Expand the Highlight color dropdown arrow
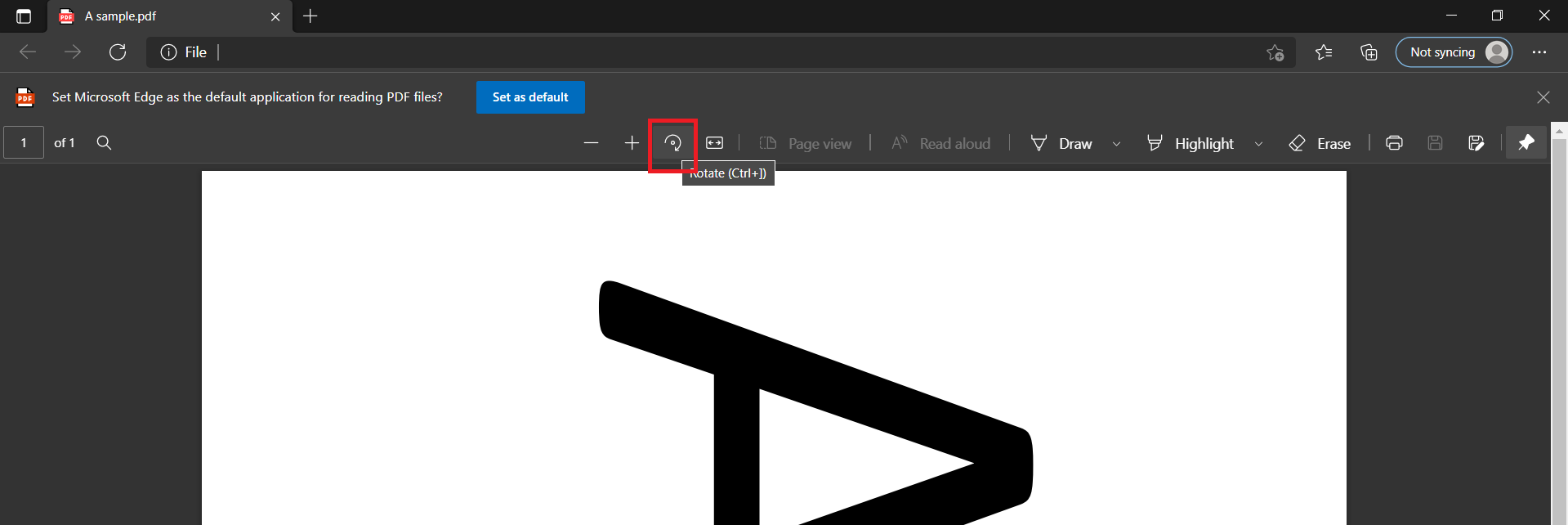Image resolution: width=1568 pixels, height=525 pixels. 1258,144
